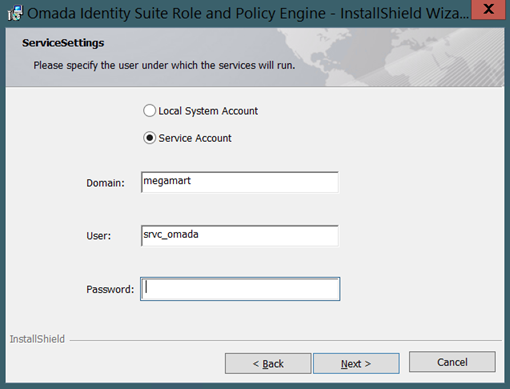Click the Password: label

coord(110,289)
